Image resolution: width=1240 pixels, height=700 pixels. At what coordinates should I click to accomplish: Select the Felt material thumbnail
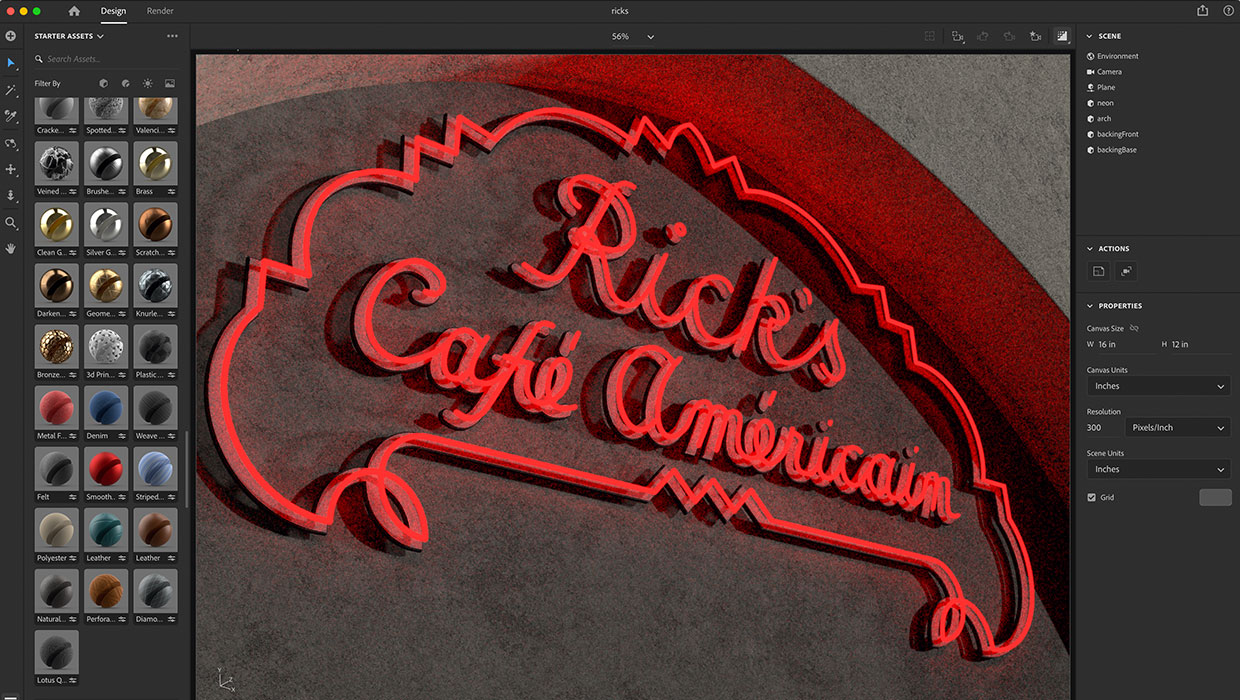(x=56, y=468)
